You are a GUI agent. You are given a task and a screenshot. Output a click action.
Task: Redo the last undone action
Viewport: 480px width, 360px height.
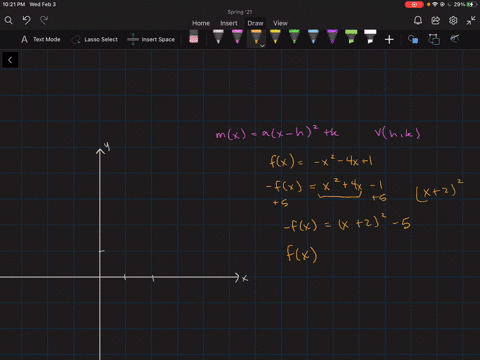pos(44,21)
